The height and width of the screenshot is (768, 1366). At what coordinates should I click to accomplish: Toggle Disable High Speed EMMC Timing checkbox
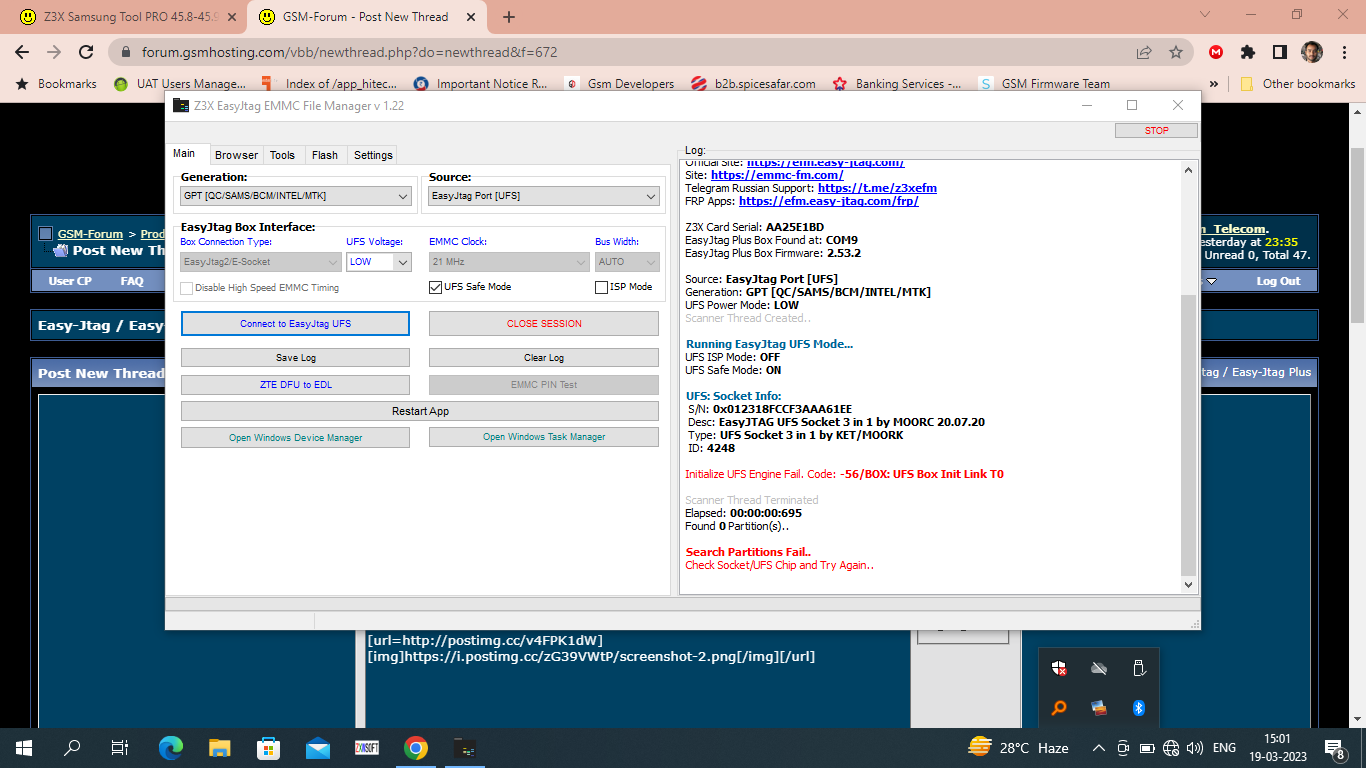[x=186, y=288]
